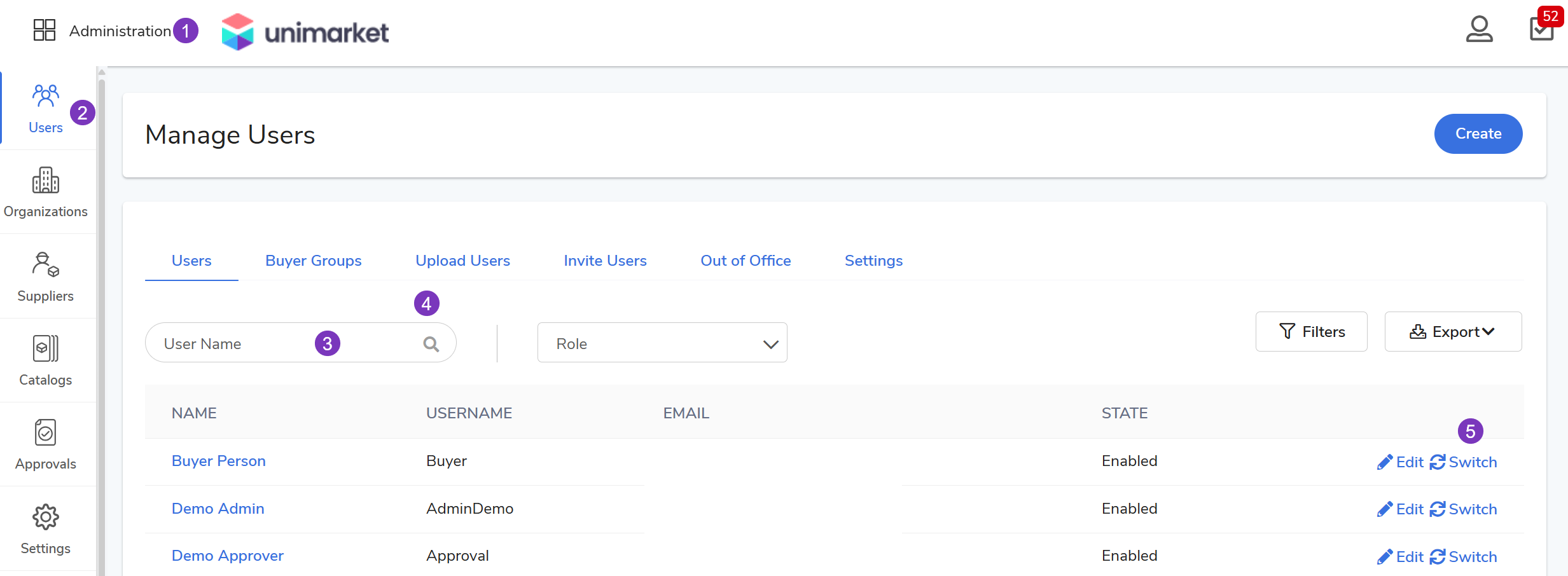The width and height of the screenshot is (1568, 576).
Task: Click the search magnifier icon
Action: click(x=431, y=344)
